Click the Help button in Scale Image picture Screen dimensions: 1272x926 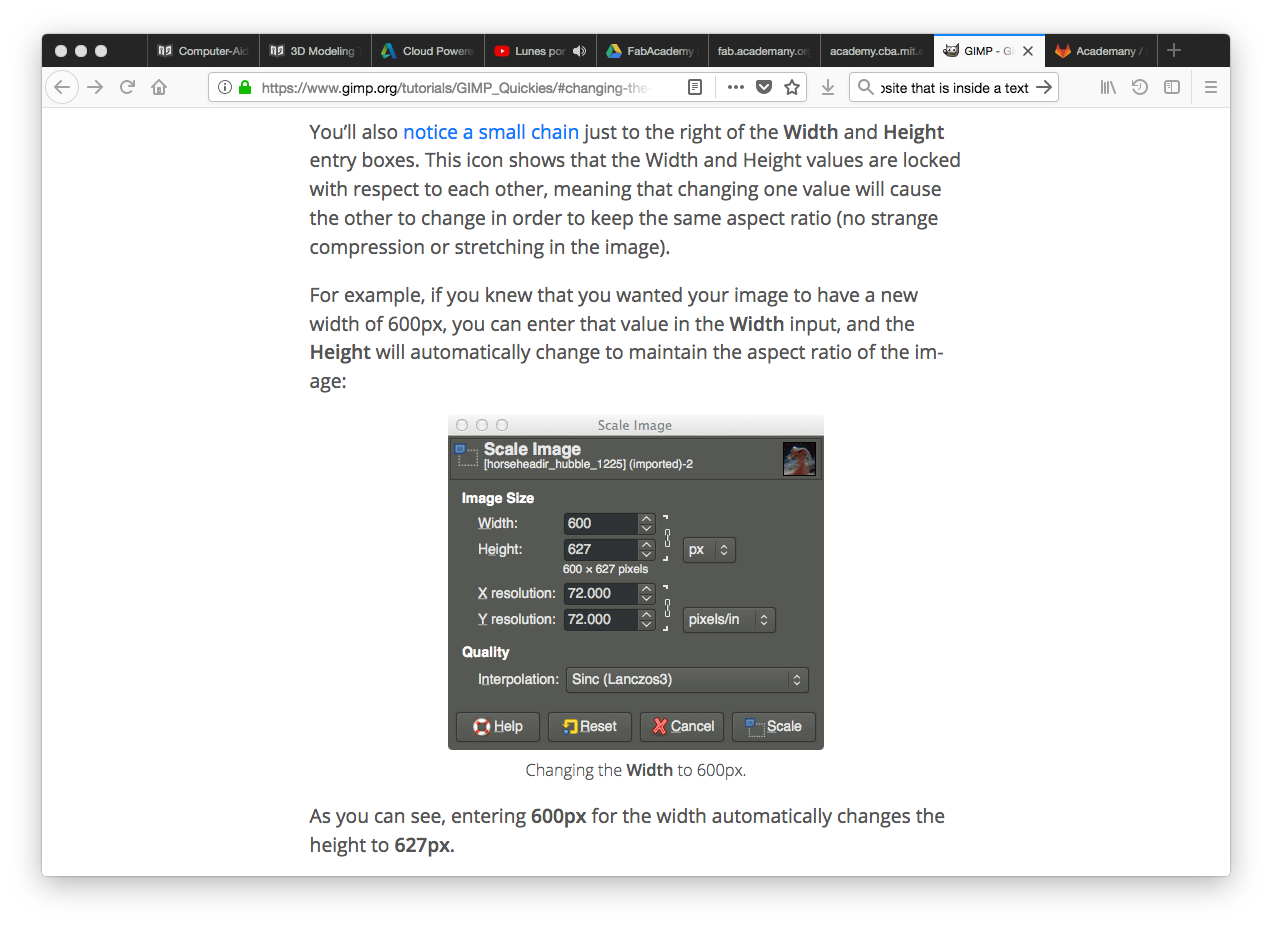click(x=498, y=726)
